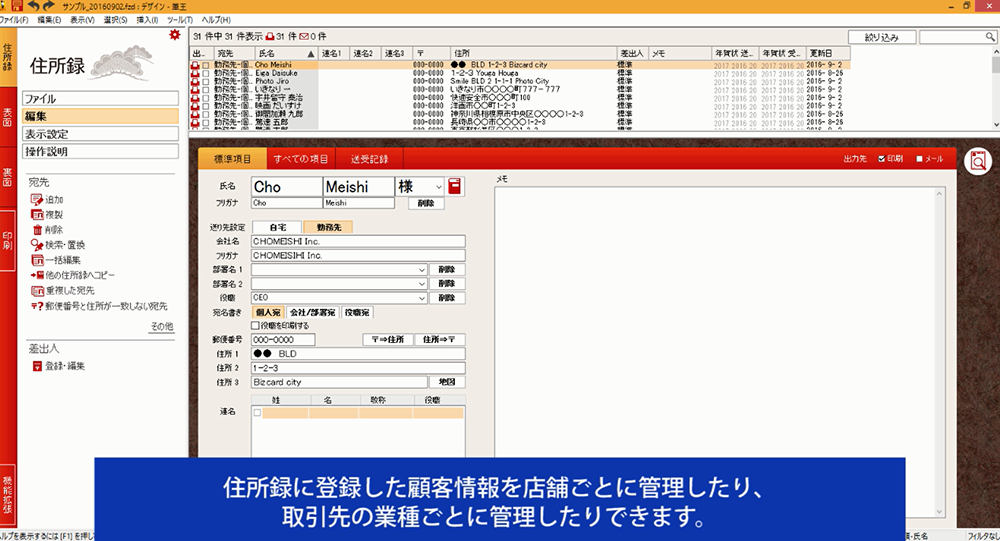Screen dimensions: 1000x541
Task: Click red printer icon in Cho Meishi row
Action: [x=195, y=65]
